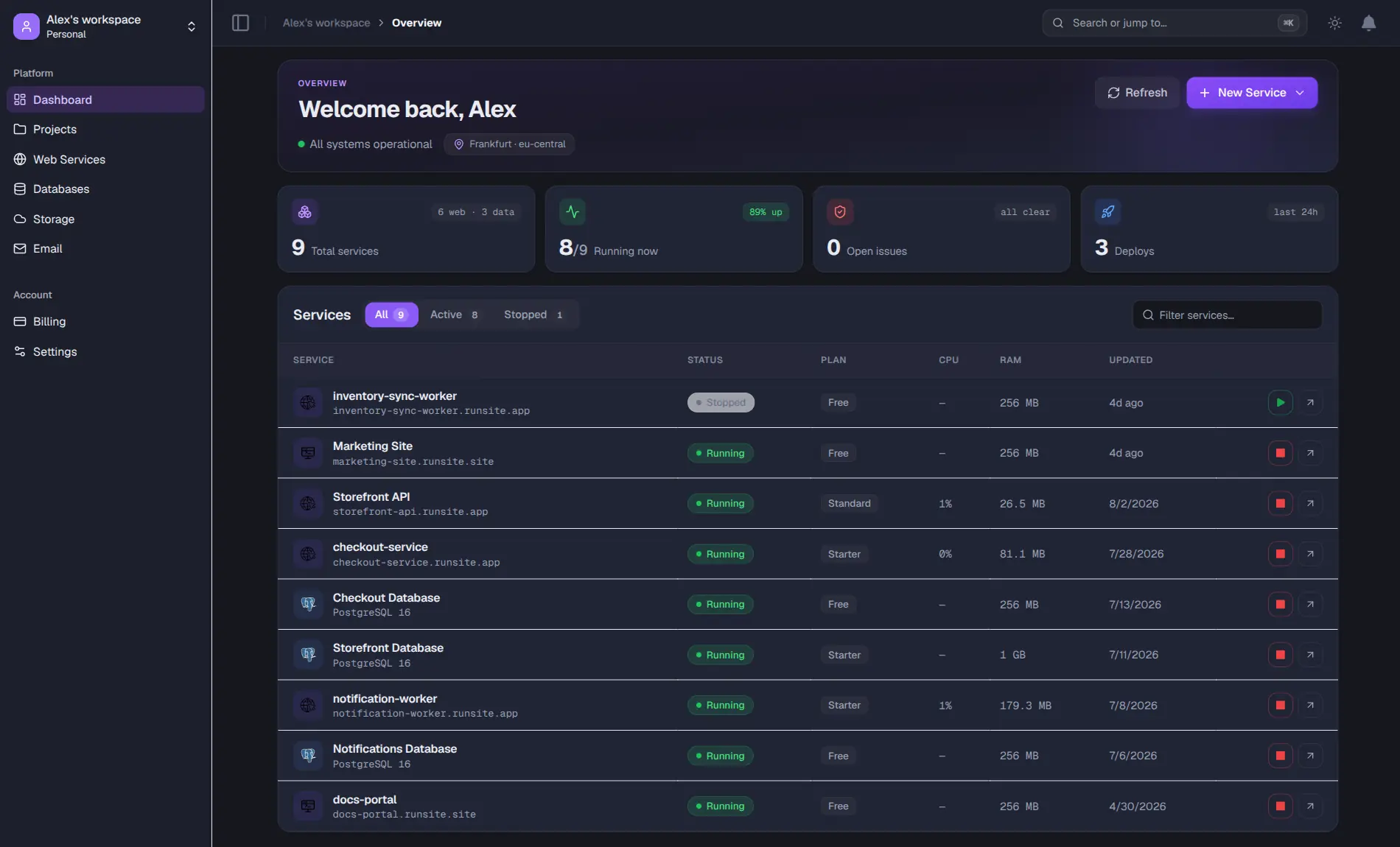
Task: Open Email in sidebar
Action: [105, 249]
